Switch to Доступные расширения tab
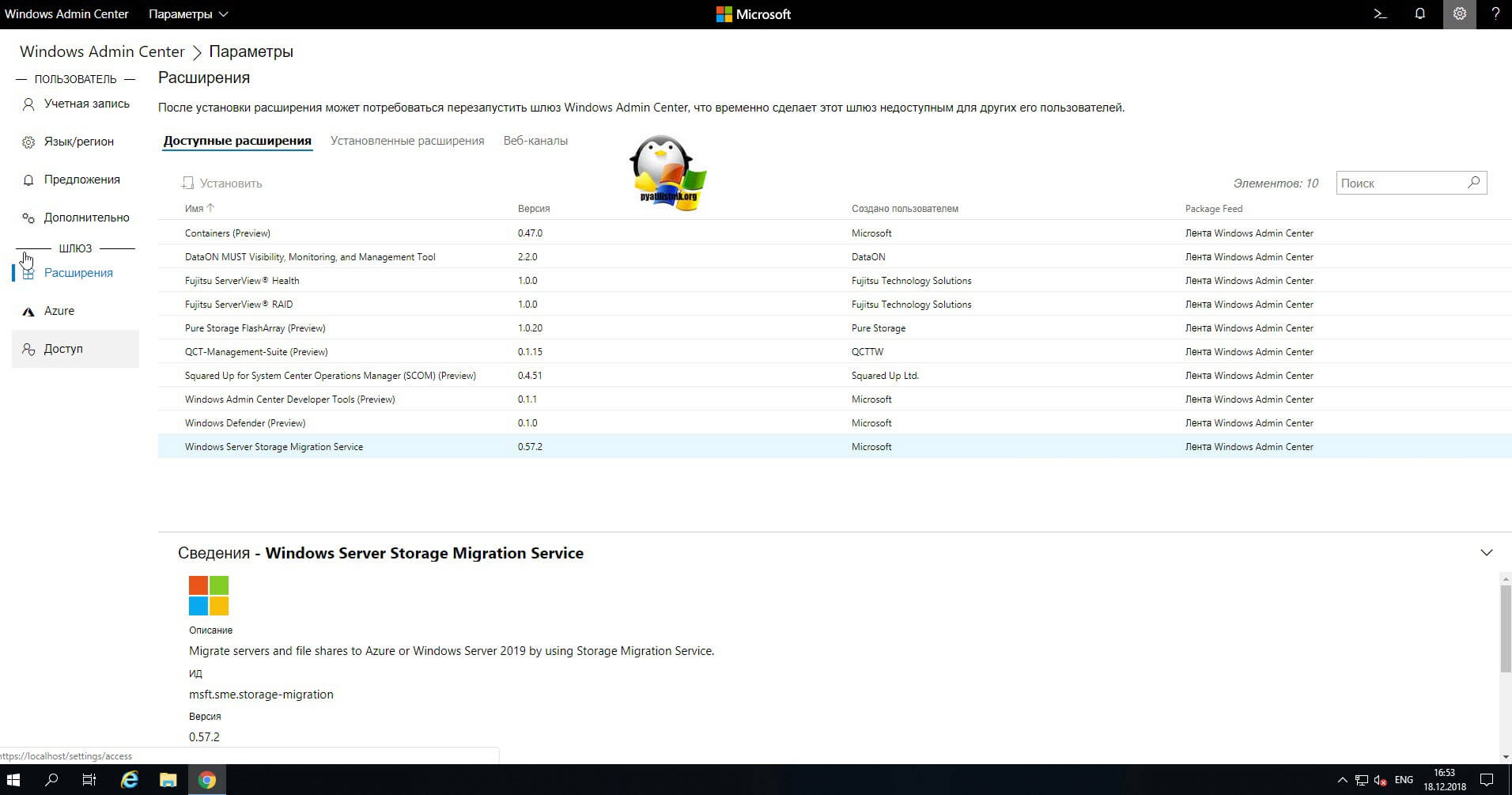1512x795 pixels. pos(237,141)
